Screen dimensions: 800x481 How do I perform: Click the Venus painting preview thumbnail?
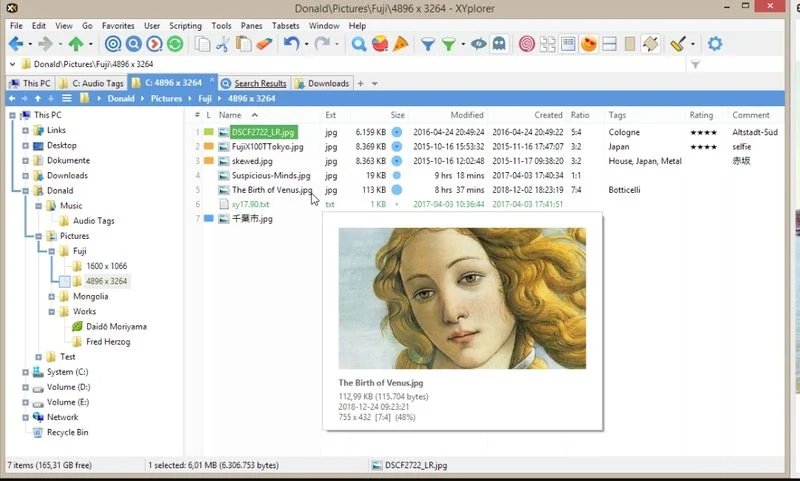tap(462, 298)
